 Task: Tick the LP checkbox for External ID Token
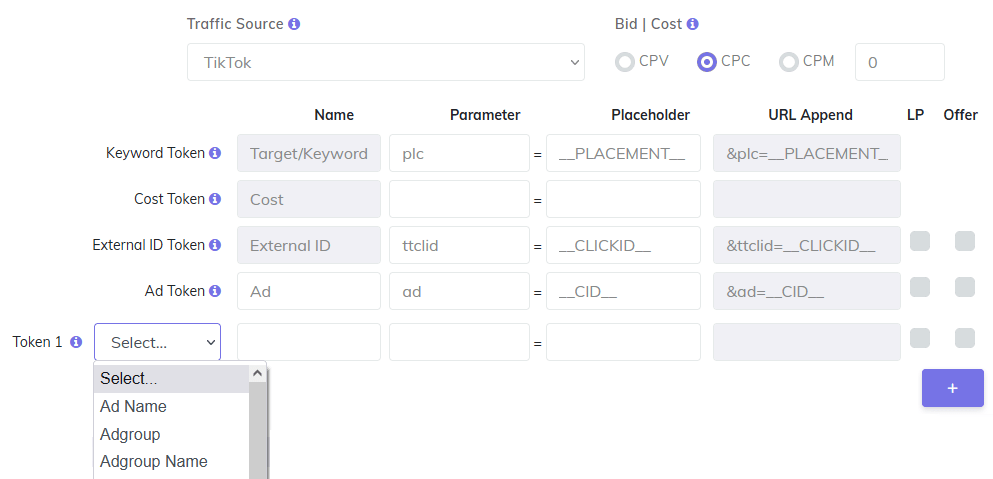(920, 241)
